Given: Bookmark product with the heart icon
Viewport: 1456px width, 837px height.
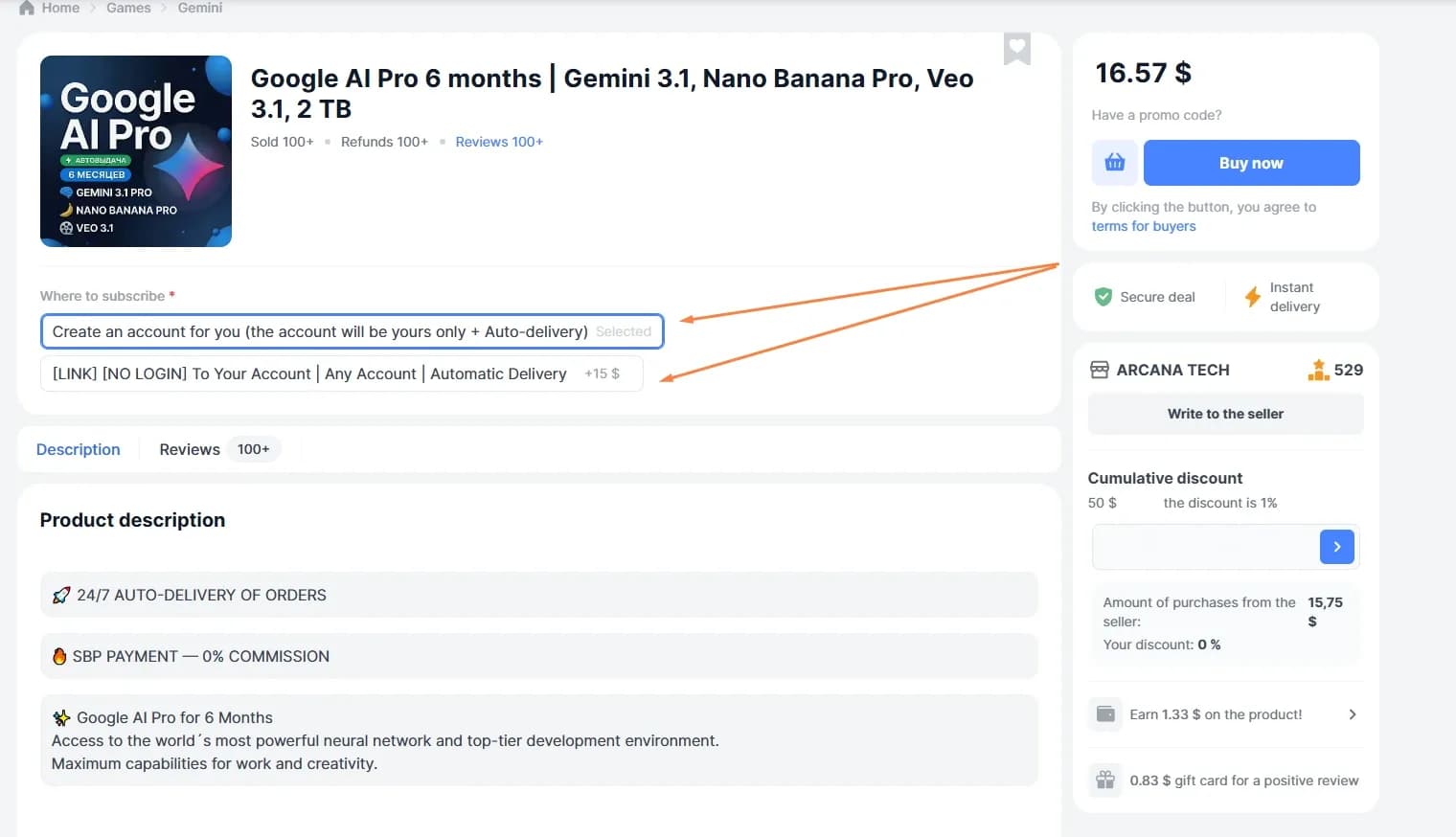Looking at the screenshot, I should (x=1016, y=48).
